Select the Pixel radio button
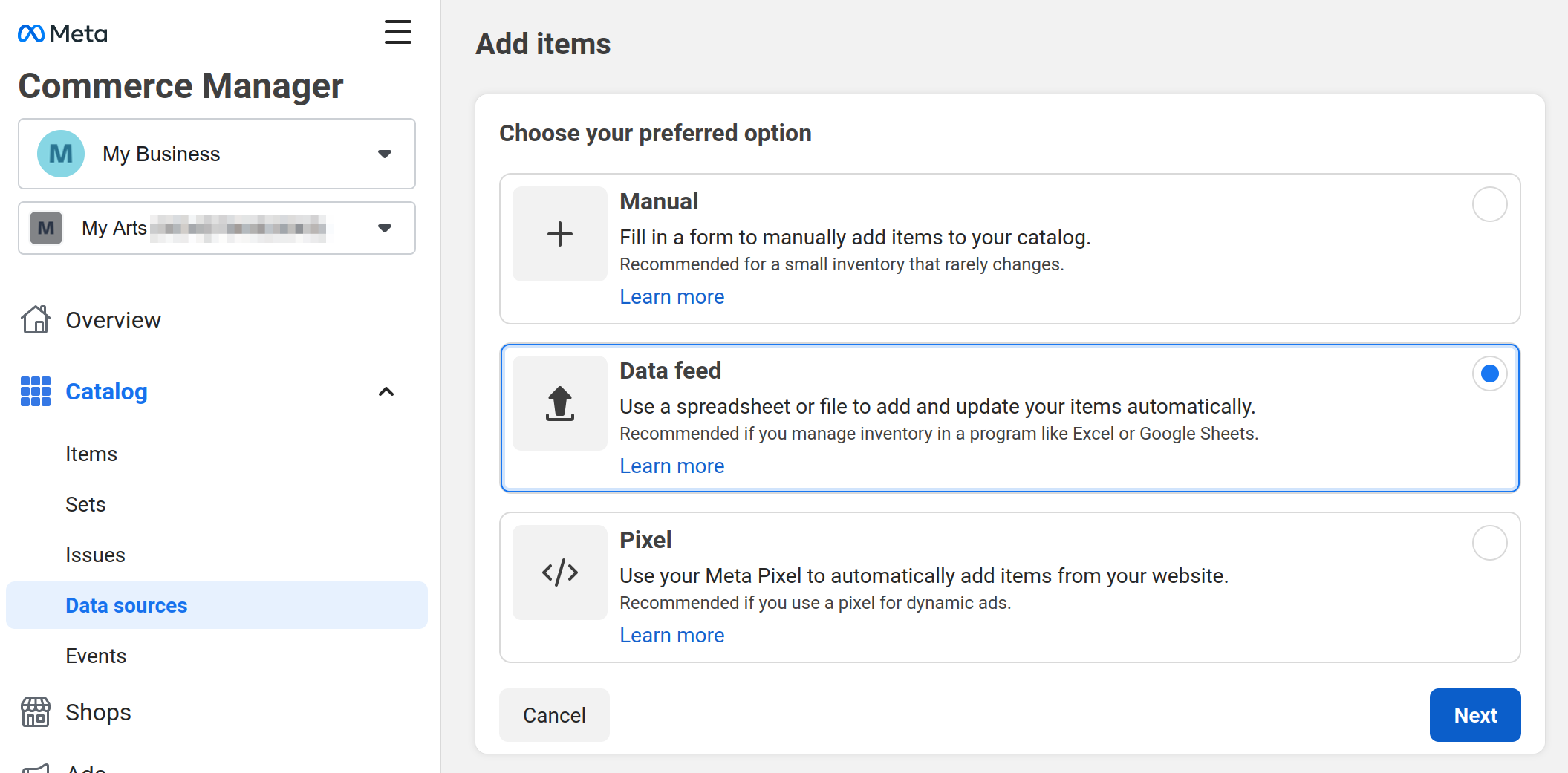Image resolution: width=1568 pixels, height=773 pixels. pyautogui.click(x=1489, y=543)
